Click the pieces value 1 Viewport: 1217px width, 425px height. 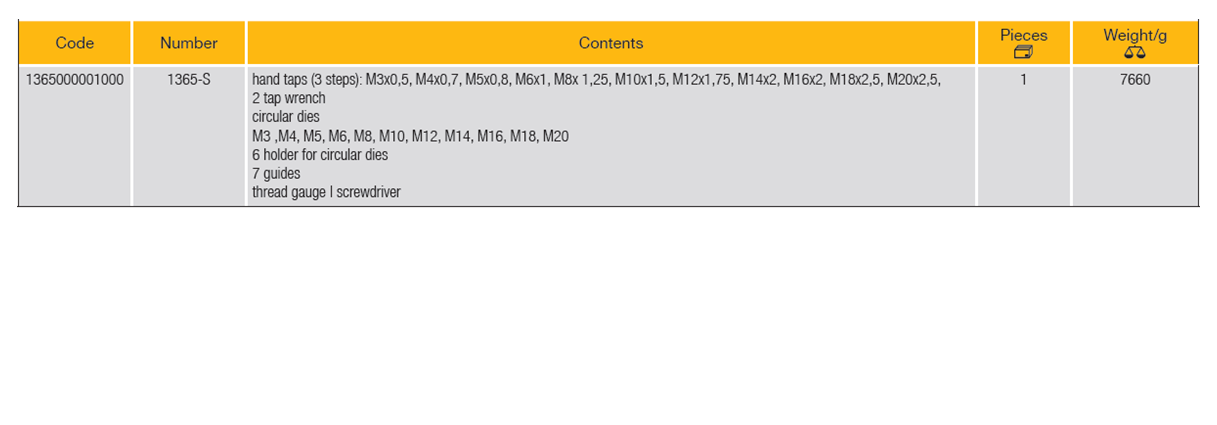(1023, 79)
